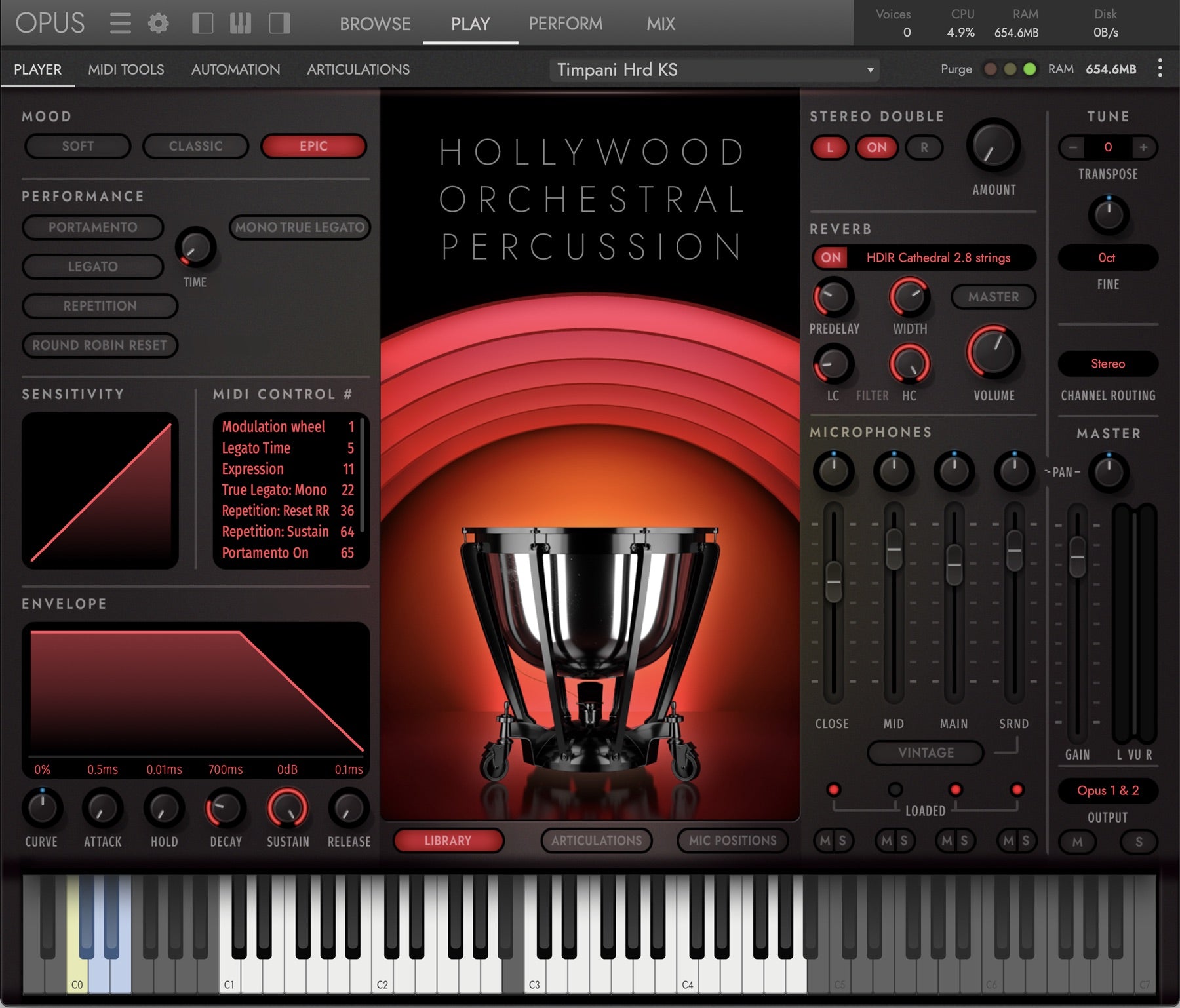Image resolution: width=1180 pixels, height=1008 pixels.
Task: Click the transpose plus button
Action: [x=1143, y=147]
